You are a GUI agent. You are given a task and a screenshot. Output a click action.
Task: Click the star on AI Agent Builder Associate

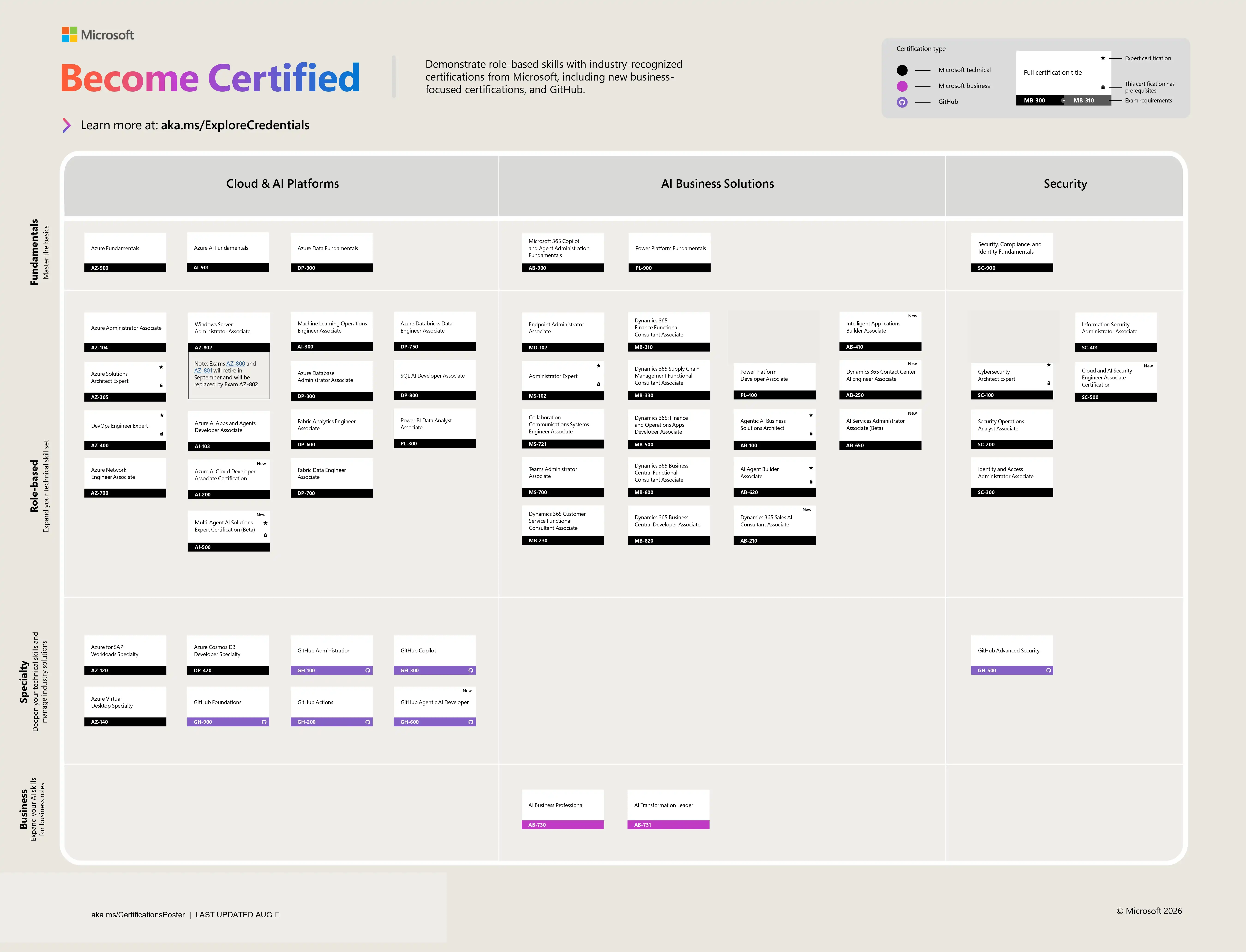tap(811, 468)
